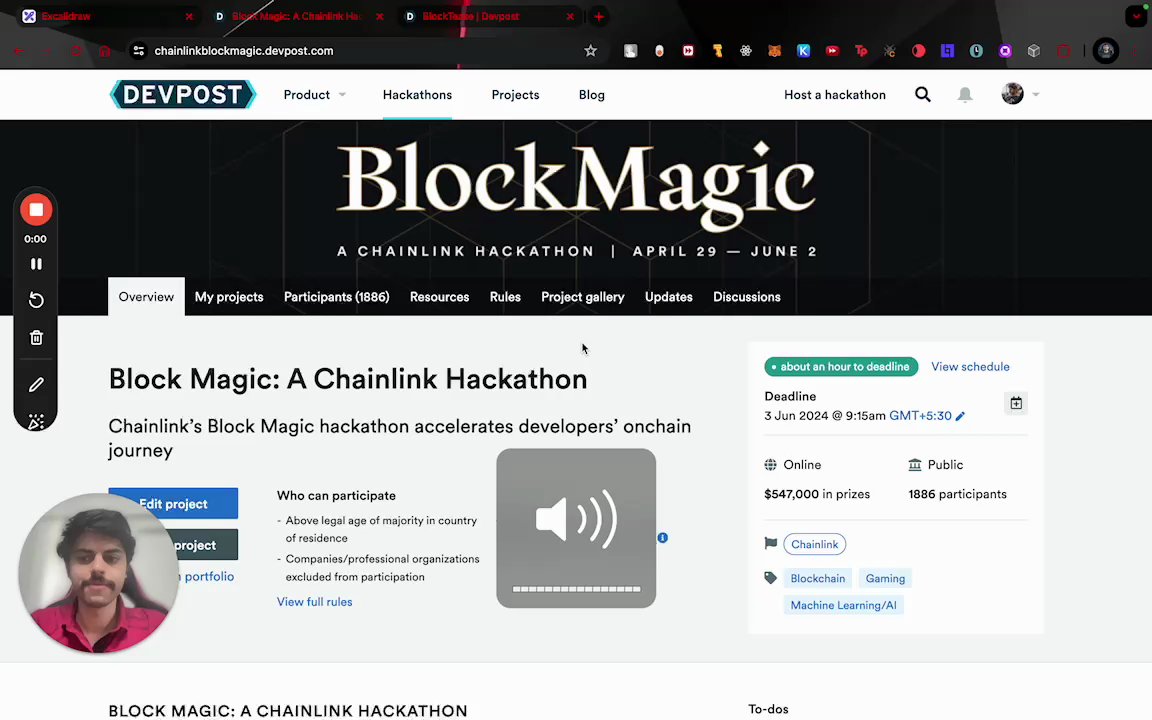
Task: Stop the screen recording with the red button
Action: click(x=36, y=210)
